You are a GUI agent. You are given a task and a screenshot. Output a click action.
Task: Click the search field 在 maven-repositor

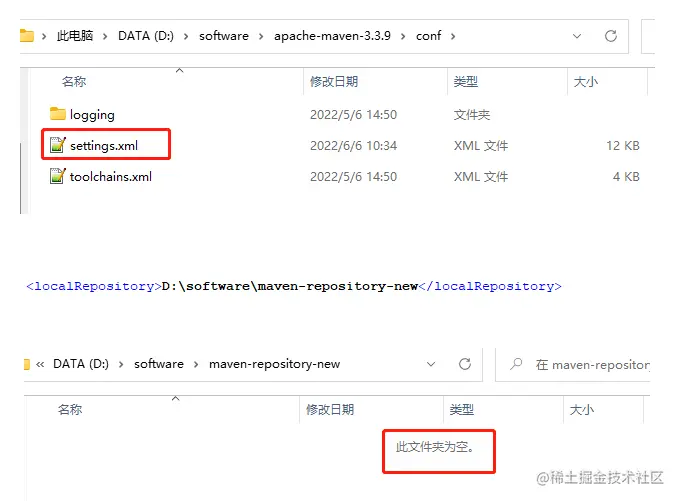(572, 365)
